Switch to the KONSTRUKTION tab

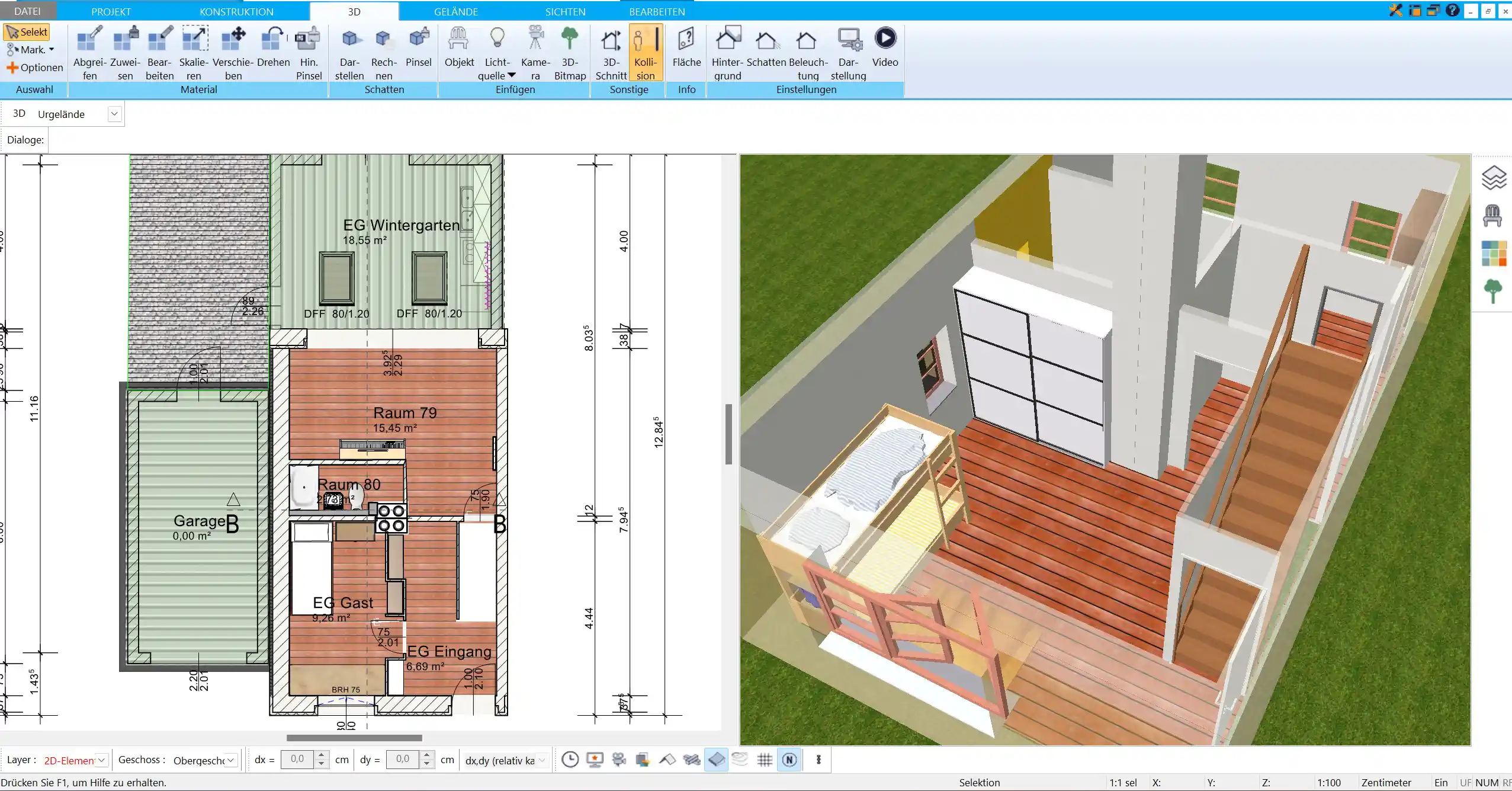point(236,11)
